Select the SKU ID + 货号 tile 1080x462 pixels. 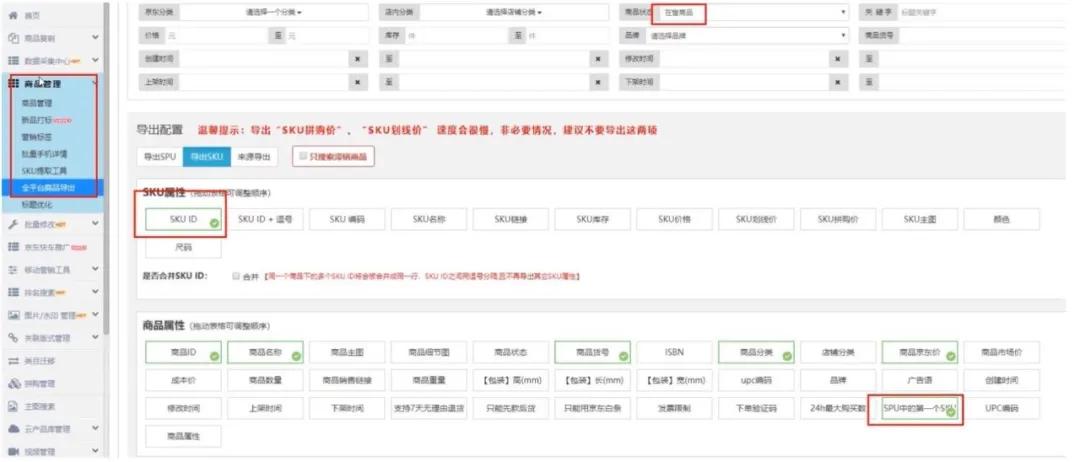click(265, 220)
